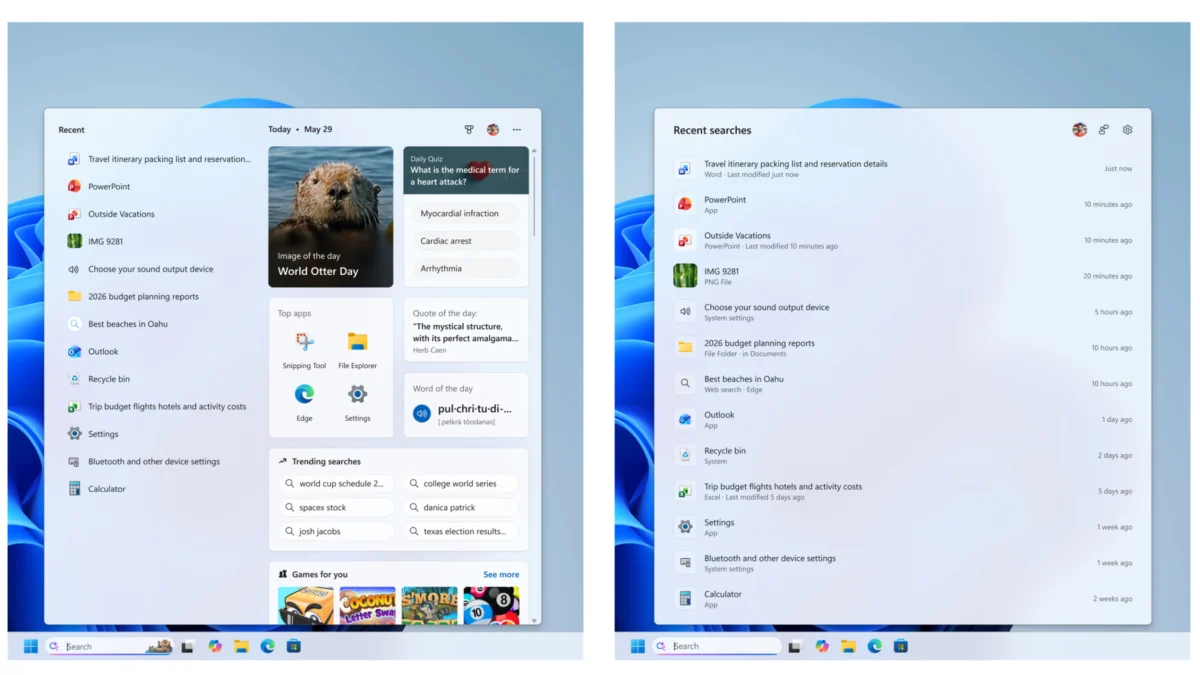Image resolution: width=1200 pixels, height=675 pixels.
Task: Open Snipping Tool in Top apps
Action: [304, 350]
